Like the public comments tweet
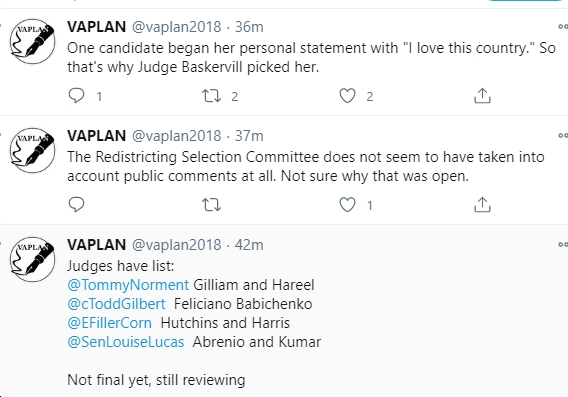568x397 pixels. click(x=347, y=205)
